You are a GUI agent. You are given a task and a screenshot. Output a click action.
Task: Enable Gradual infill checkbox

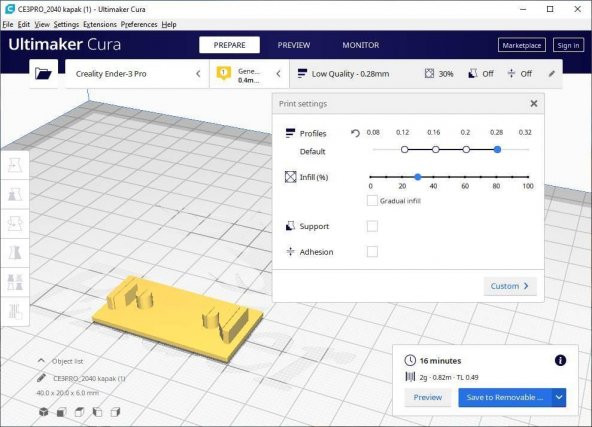pyautogui.click(x=372, y=200)
